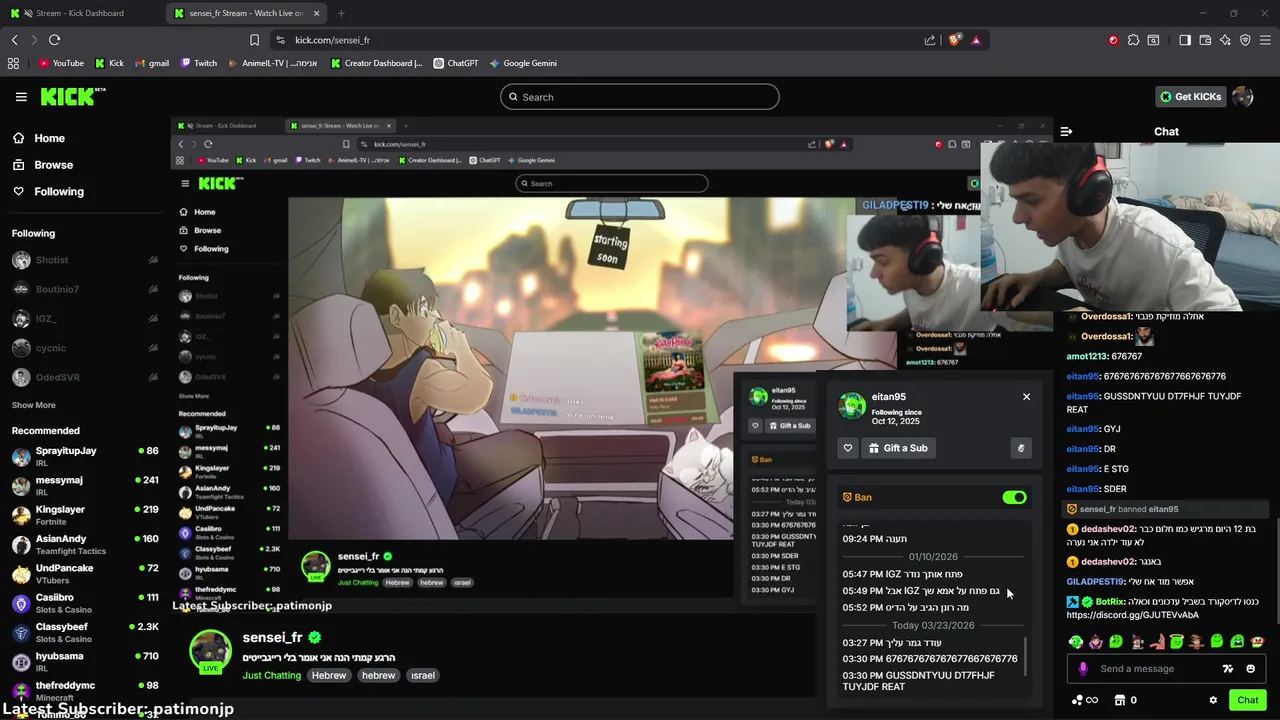This screenshot has height=720, width=1280.
Task: Open Brave Rewards triangle icon
Action: coord(976,40)
